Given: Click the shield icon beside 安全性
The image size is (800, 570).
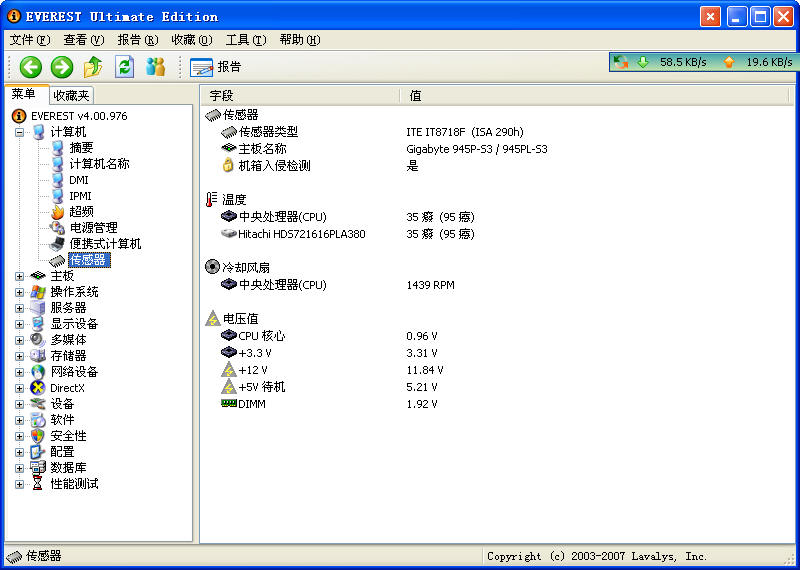Looking at the screenshot, I should coord(38,436).
